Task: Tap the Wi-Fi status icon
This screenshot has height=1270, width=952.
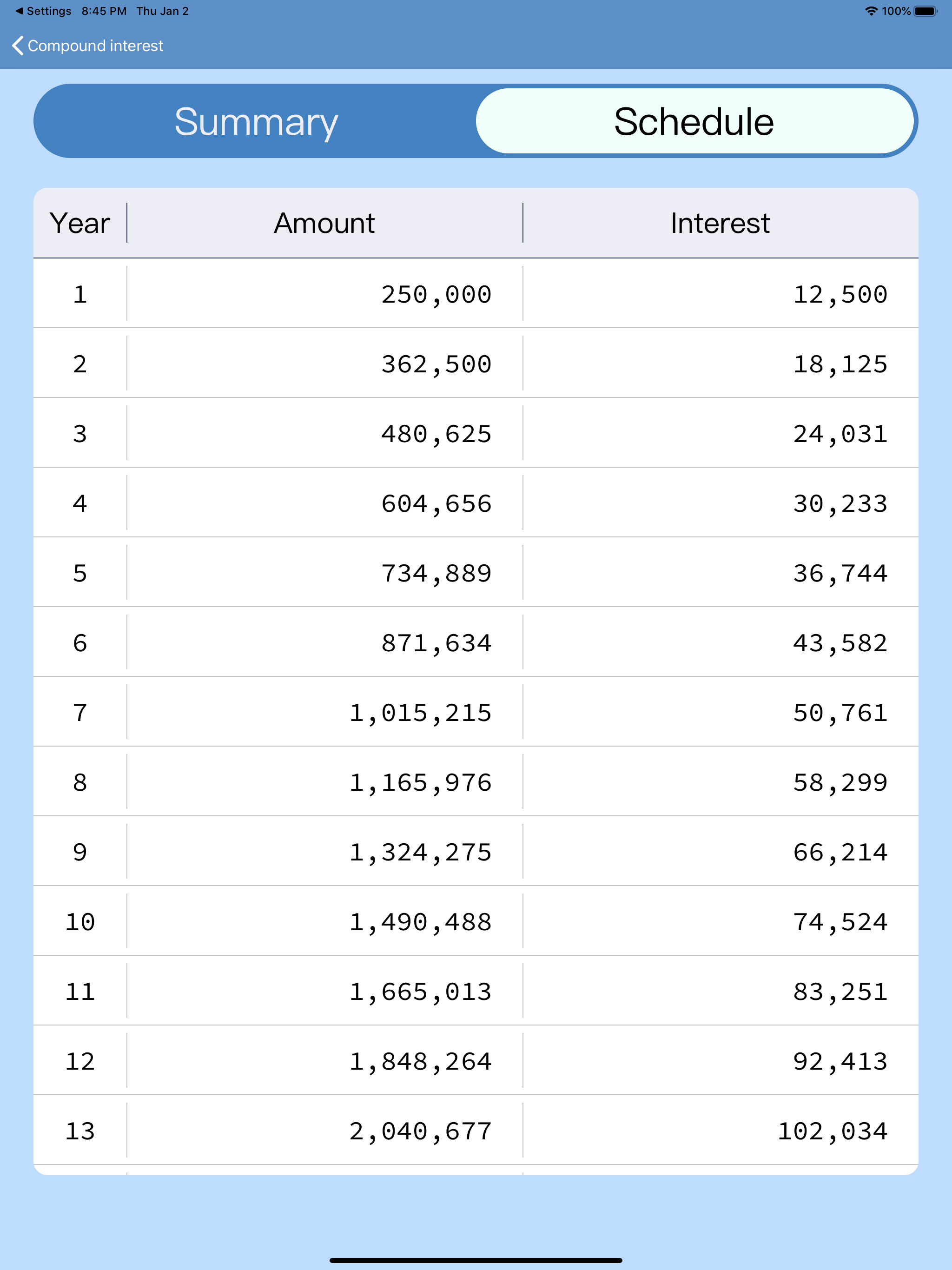Action: coord(871,11)
